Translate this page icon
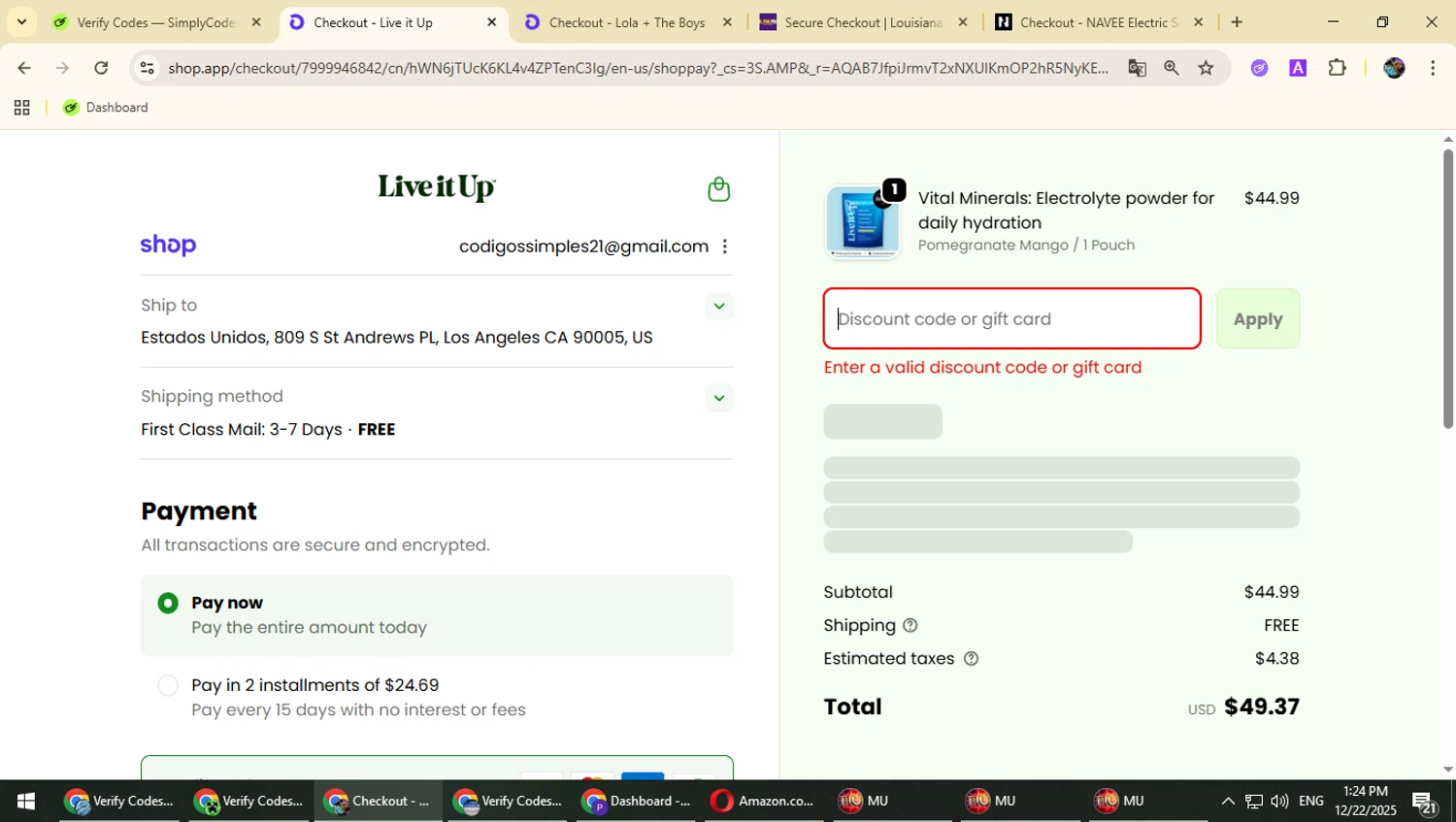 (x=1137, y=68)
